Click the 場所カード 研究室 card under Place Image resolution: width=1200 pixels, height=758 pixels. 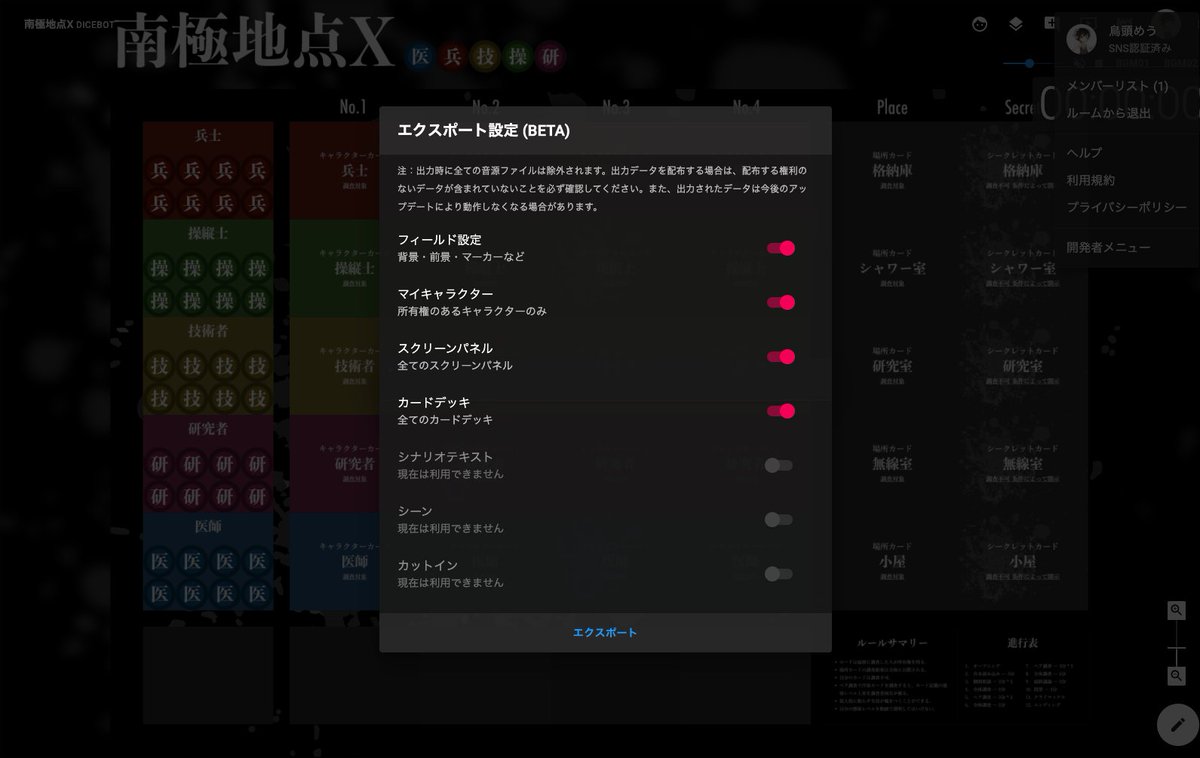pos(892,366)
